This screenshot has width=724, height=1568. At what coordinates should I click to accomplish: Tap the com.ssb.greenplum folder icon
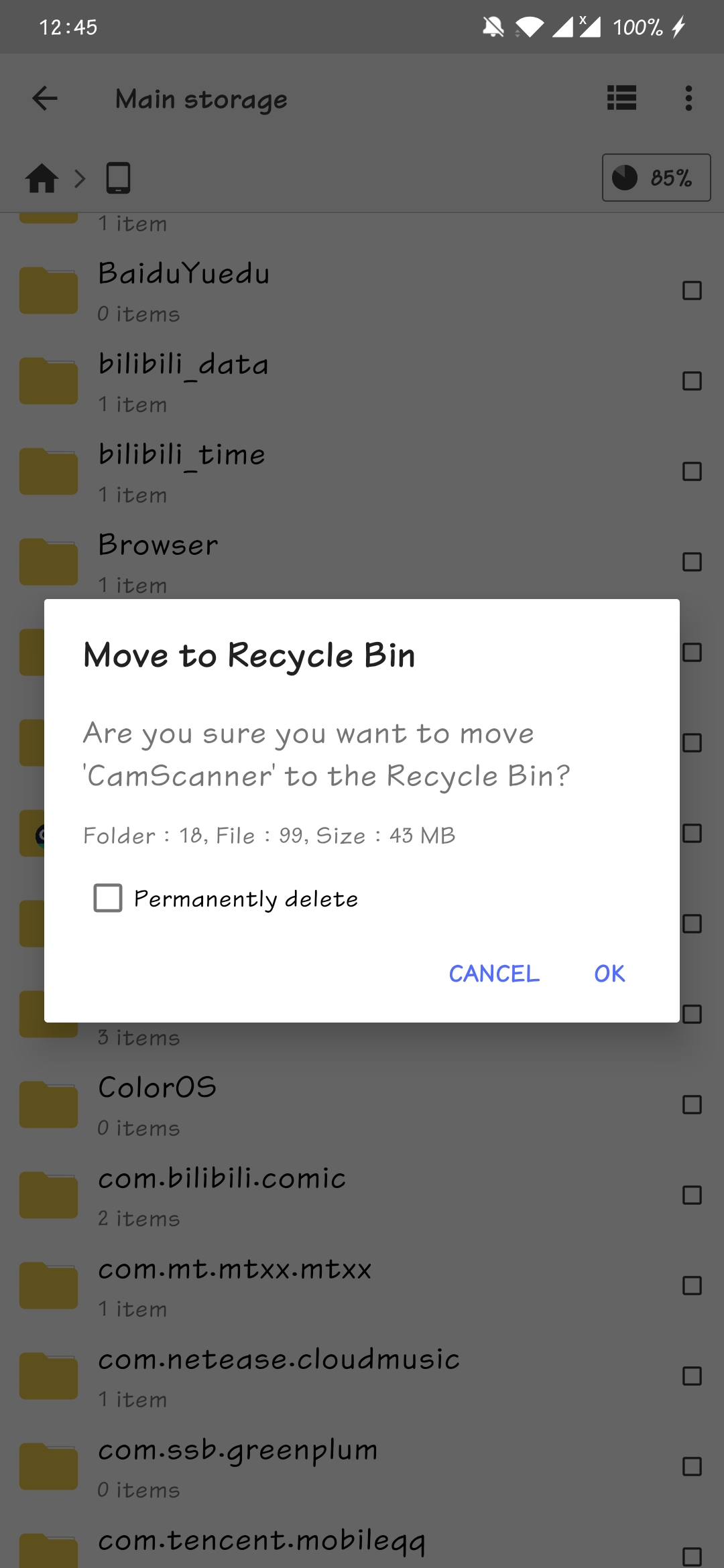point(48,1467)
